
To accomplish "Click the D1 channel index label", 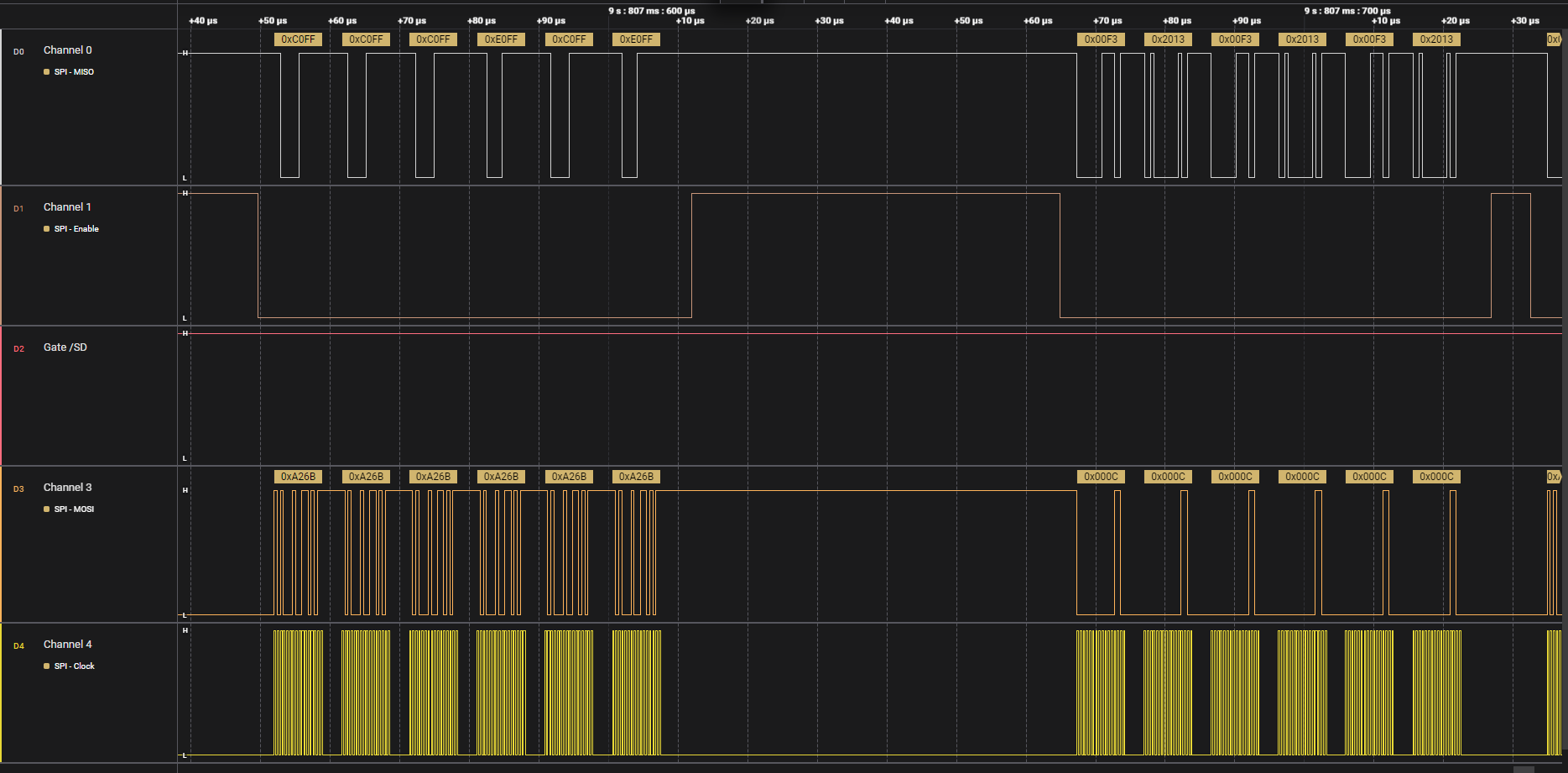I will pyautogui.click(x=18, y=209).
